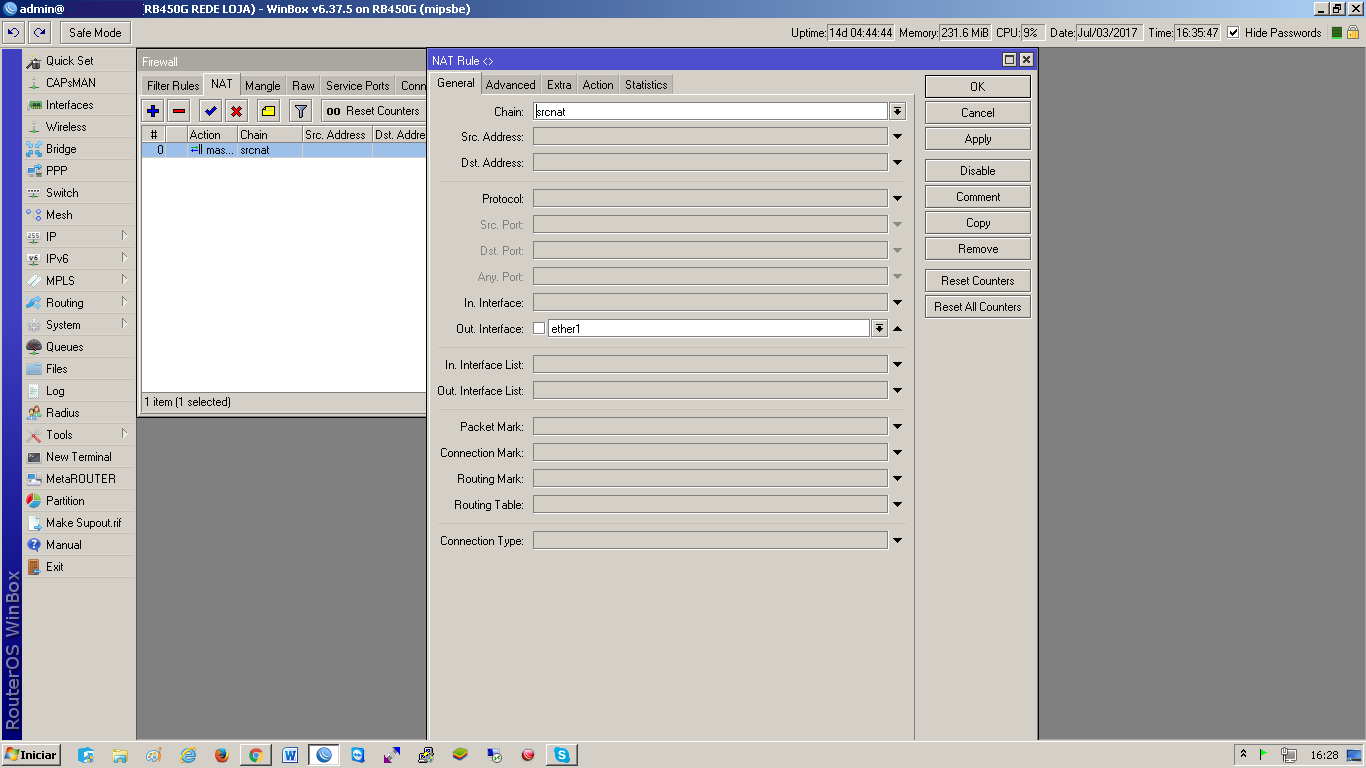Image resolution: width=1366 pixels, height=768 pixels.
Task: Open Mesh from the sidebar
Action: pos(79,215)
